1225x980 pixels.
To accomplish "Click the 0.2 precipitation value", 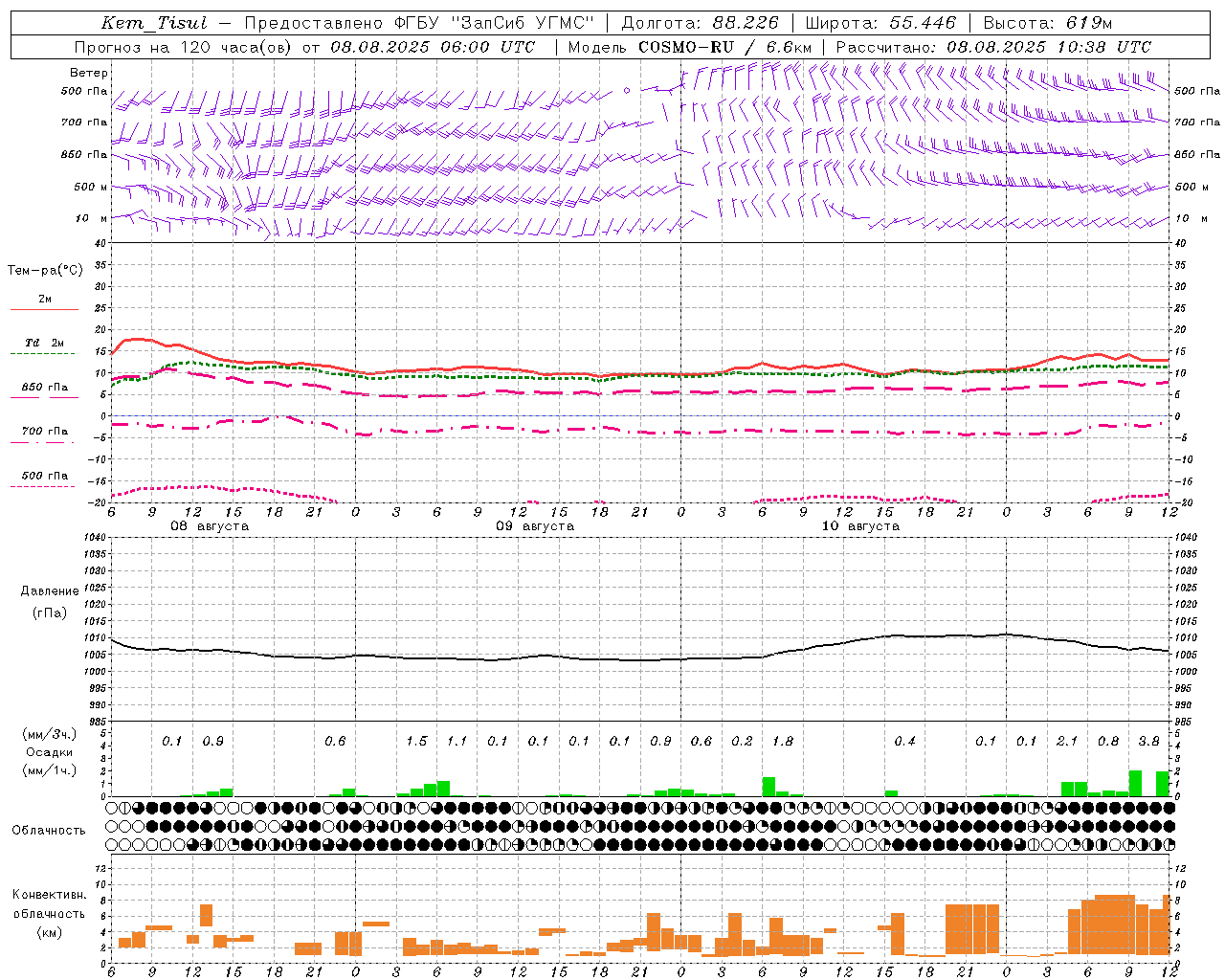I will point(742,742).
